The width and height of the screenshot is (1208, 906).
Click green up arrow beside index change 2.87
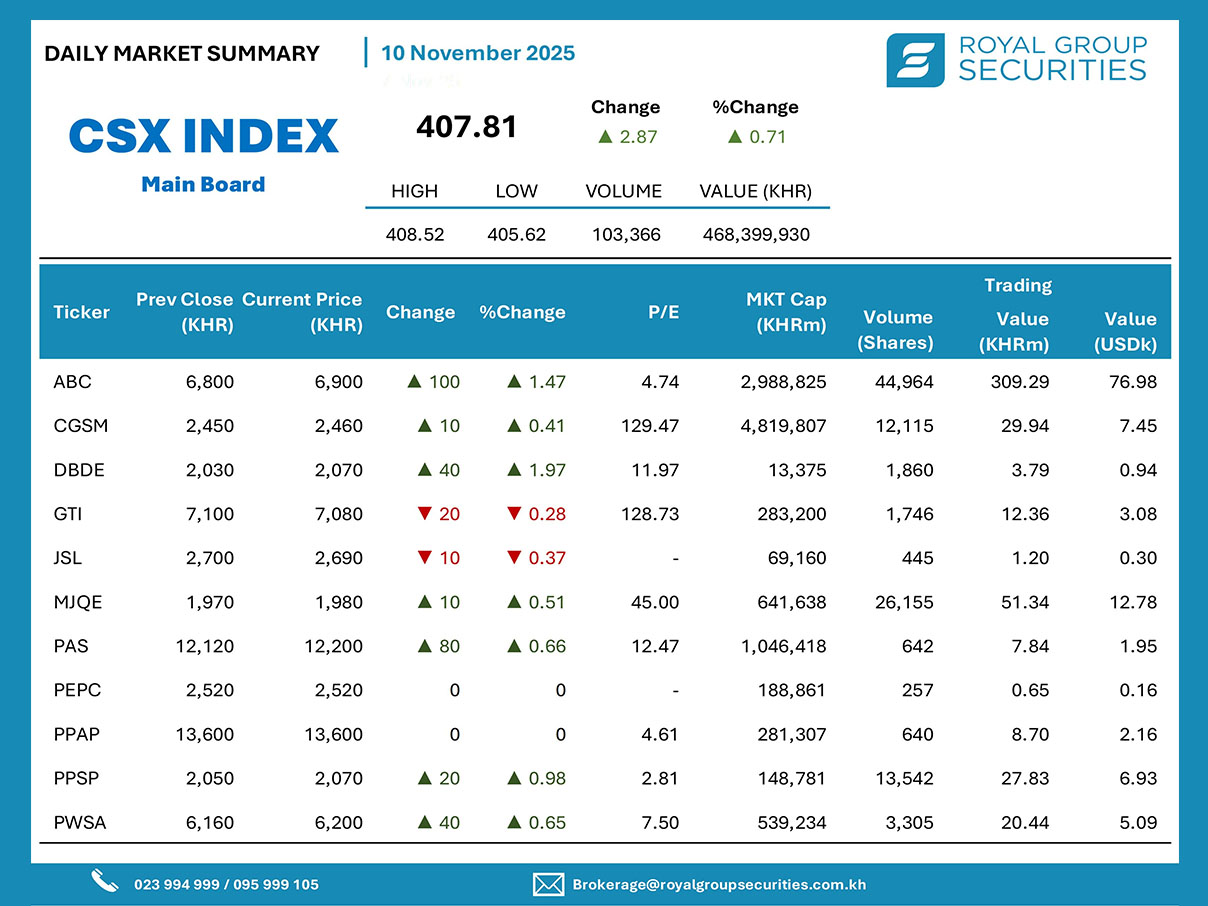click(x=604, y=137)
